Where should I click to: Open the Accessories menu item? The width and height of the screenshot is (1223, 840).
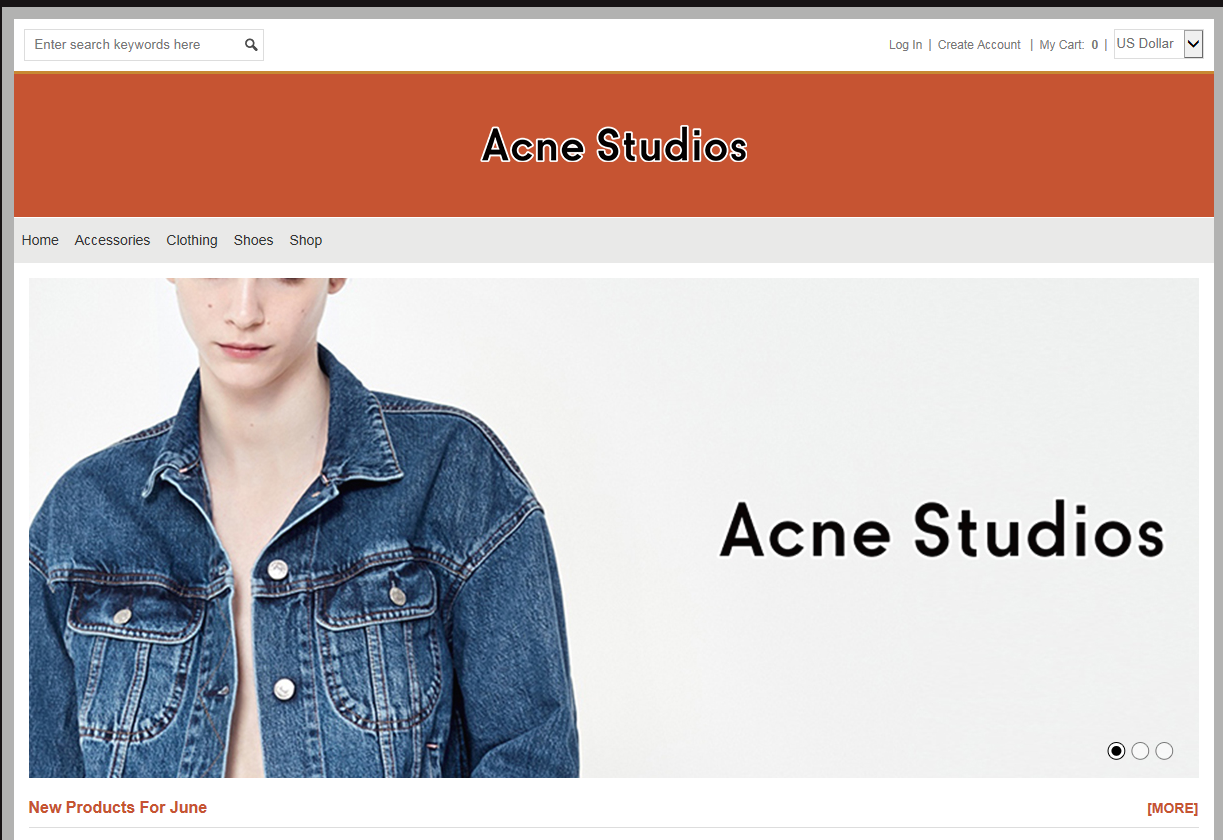(112, 240)
